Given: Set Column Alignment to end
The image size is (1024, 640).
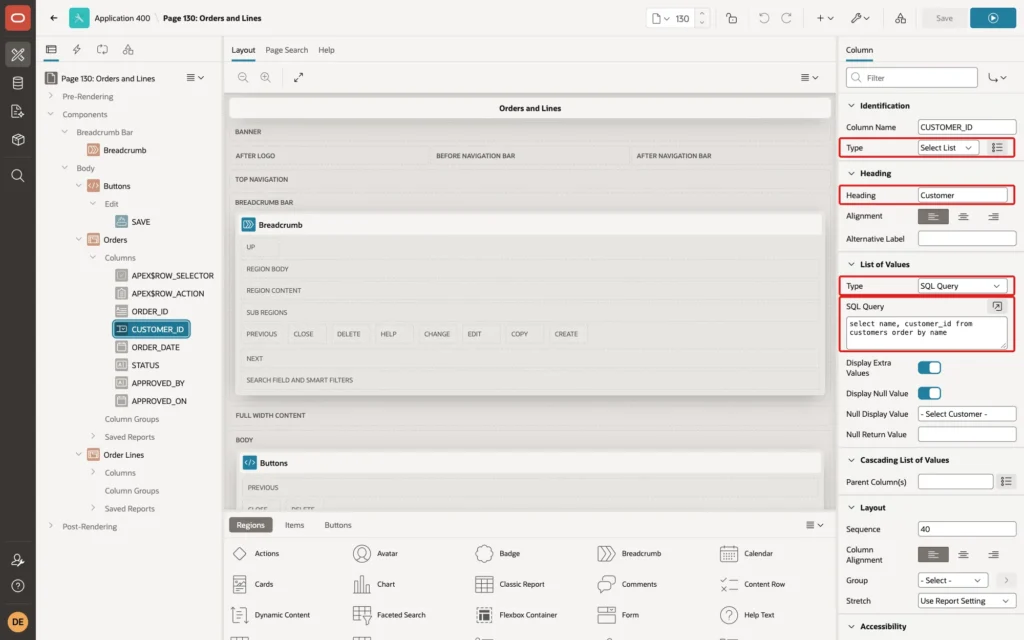Looking at the screenshot, I should point(993,554).
